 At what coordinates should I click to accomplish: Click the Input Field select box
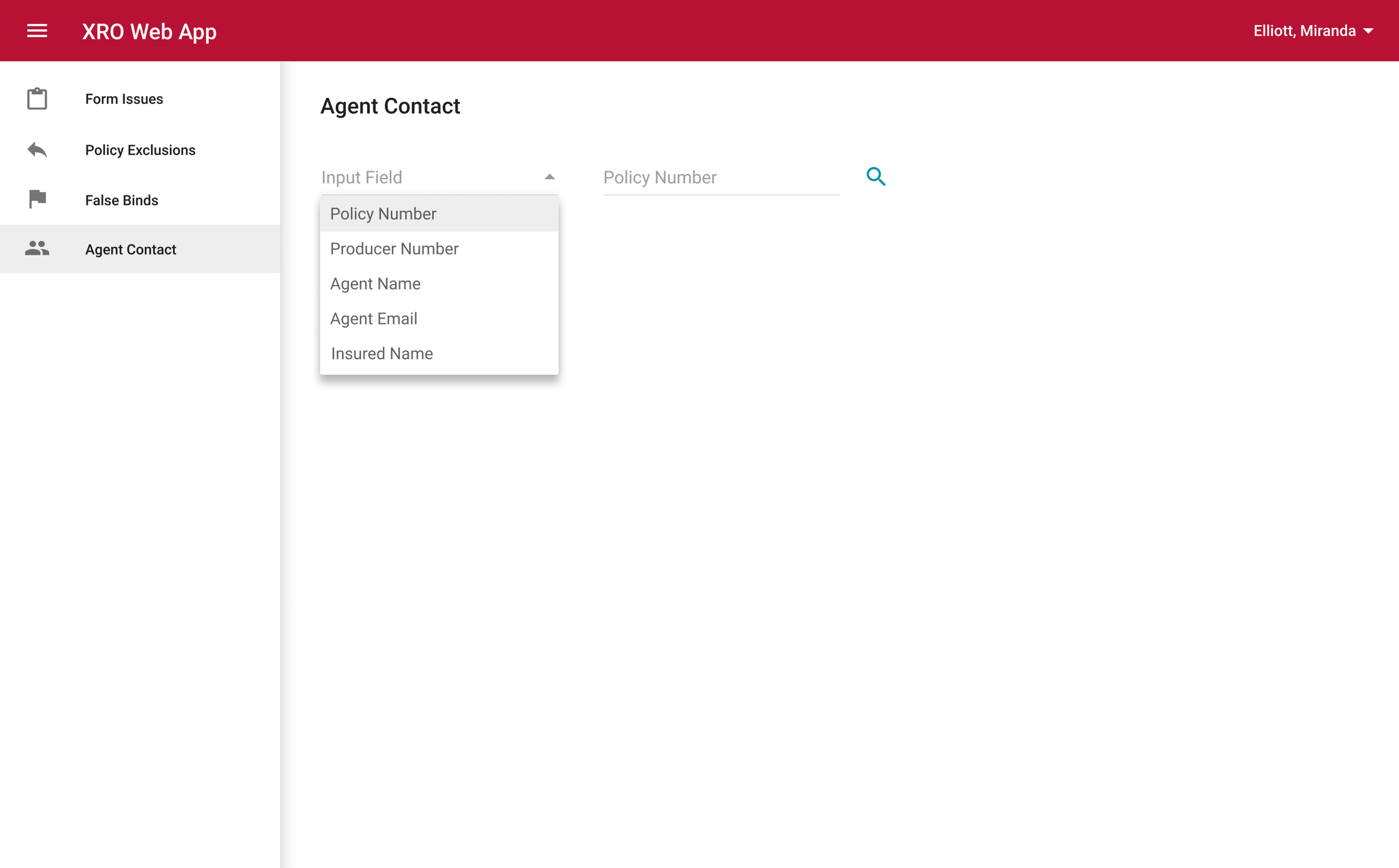(431, 177)
